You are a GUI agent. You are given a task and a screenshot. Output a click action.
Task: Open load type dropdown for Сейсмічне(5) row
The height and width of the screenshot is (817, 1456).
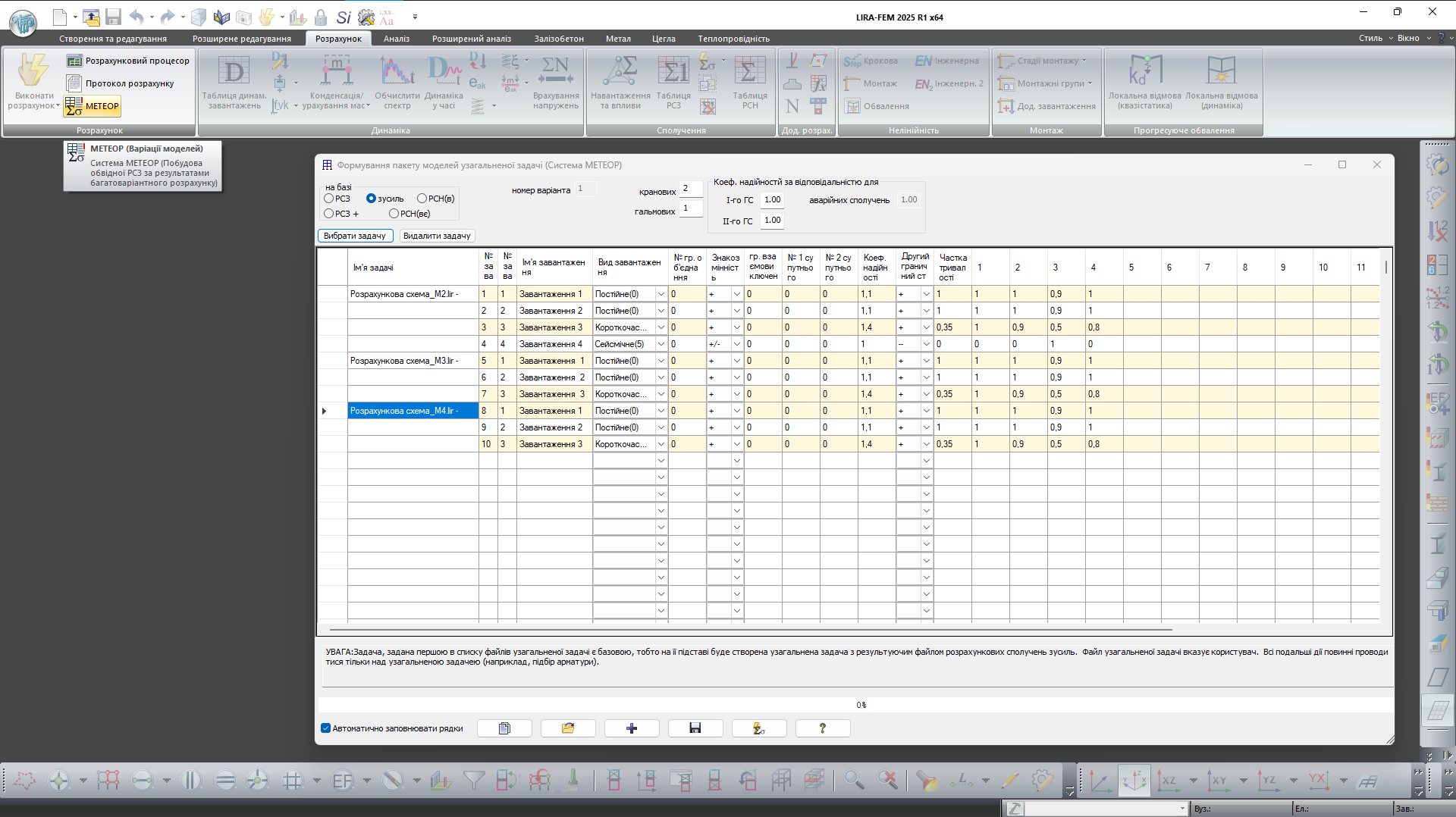click(661, 344)
